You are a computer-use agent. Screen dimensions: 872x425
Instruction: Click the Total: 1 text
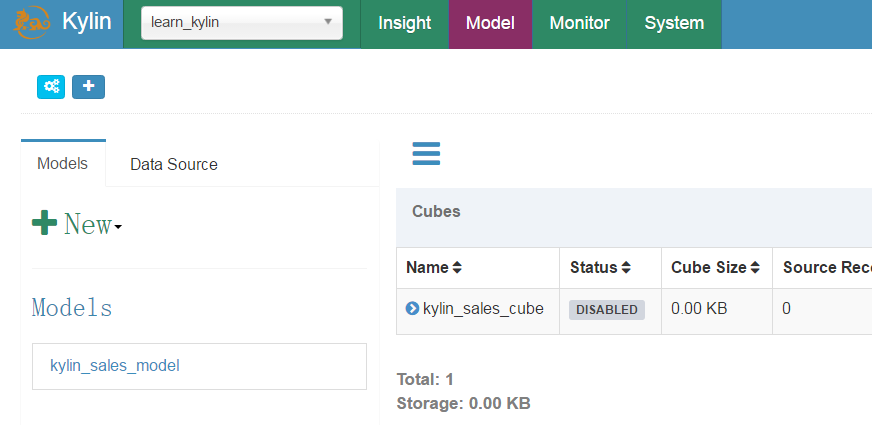pyautogui.click(x=425, y=379)
